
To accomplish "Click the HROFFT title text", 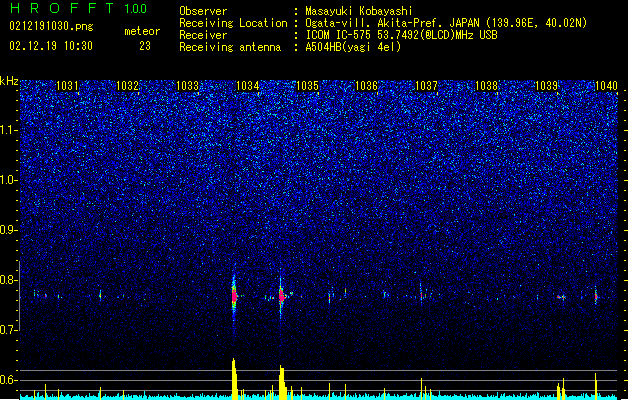I will [x=62, y=8].
